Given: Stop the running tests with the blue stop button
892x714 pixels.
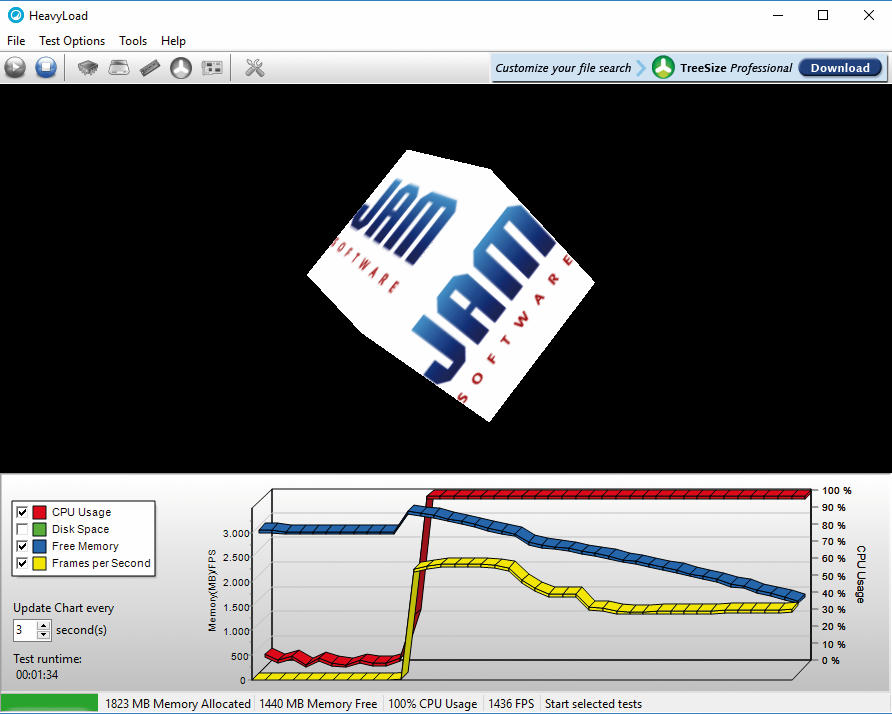Looking at the screenshot, I should coord(46,68).
